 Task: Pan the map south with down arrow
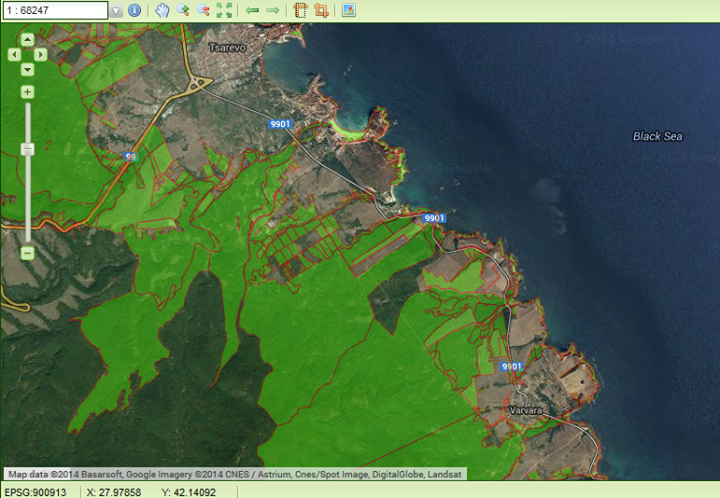pyautogui.click(x=27, y=69)
